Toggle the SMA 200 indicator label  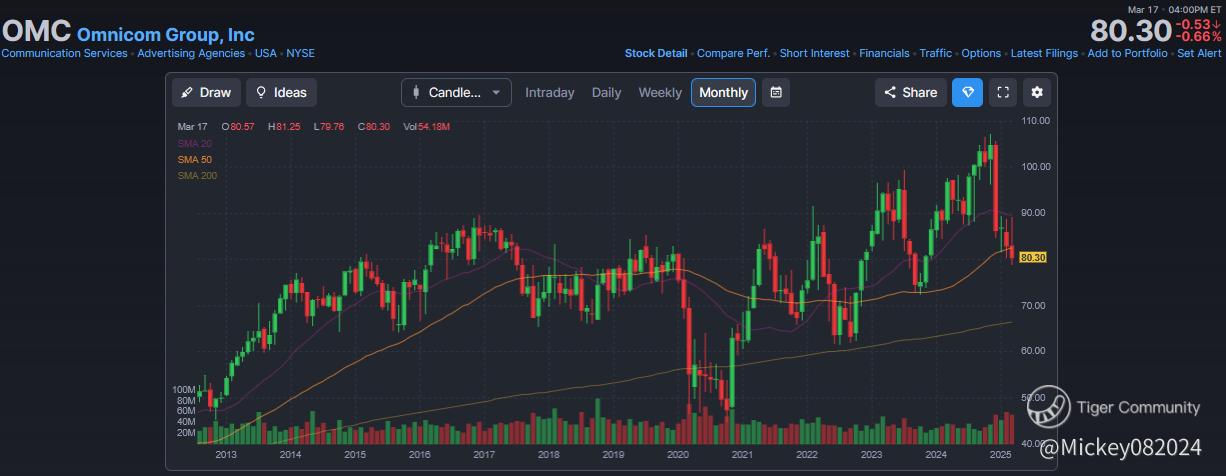(197, 176)
